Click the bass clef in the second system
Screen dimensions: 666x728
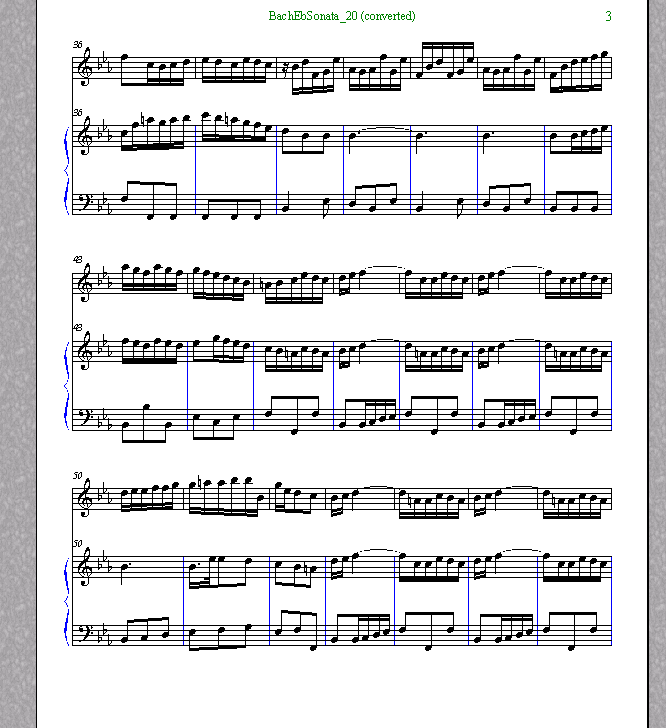(85, 418)
